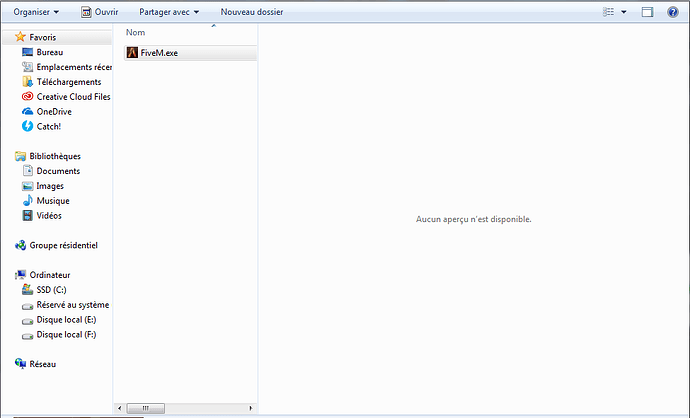Click the Groupe résidentiel icon
The height and width of the screenshot is (418, 690).
pos(20,245)
